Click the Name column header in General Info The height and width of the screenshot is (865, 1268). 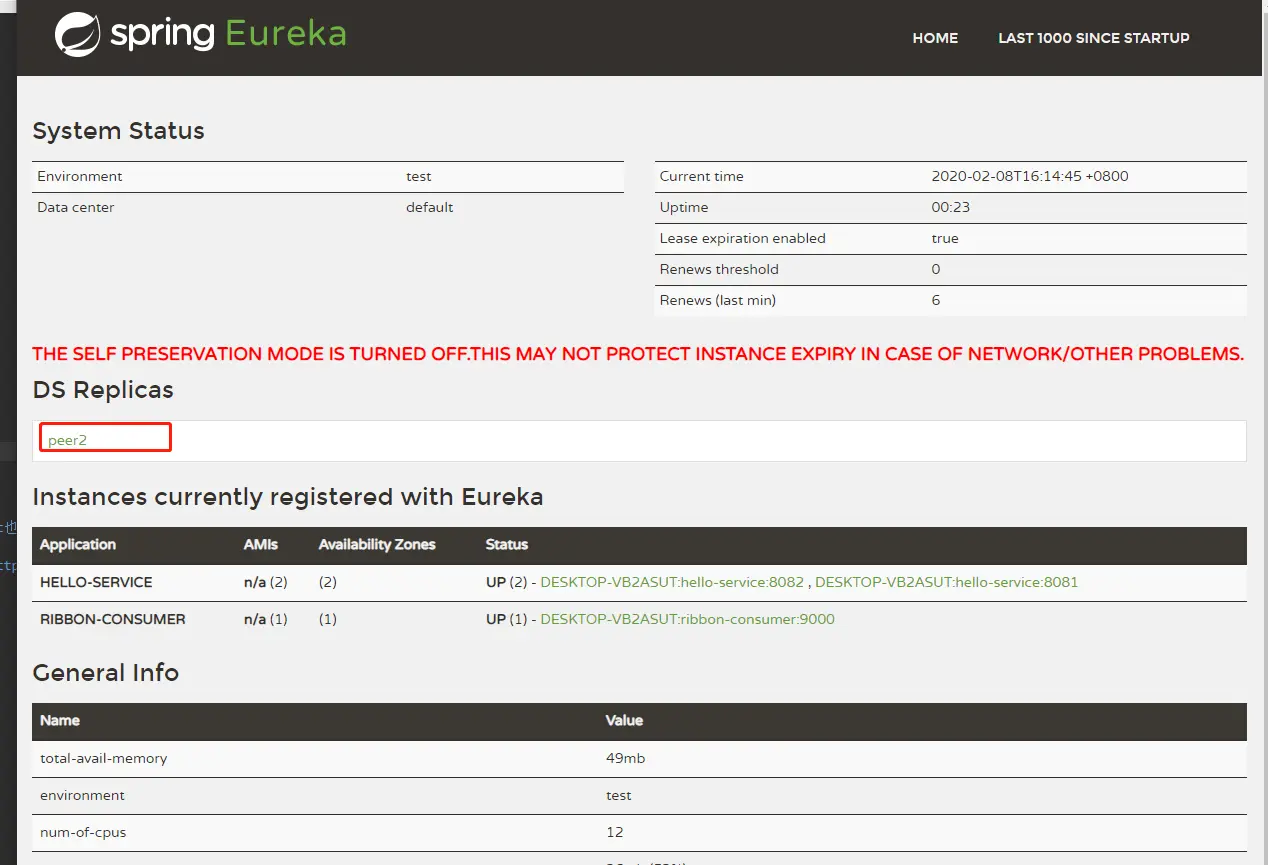(x=60, y=720)
